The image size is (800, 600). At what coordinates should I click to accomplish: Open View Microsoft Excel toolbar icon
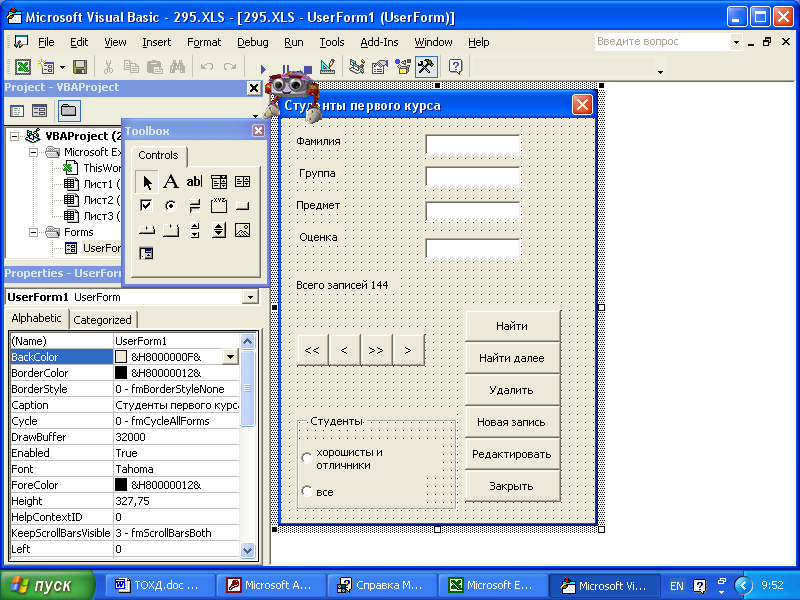click(23, 66)
